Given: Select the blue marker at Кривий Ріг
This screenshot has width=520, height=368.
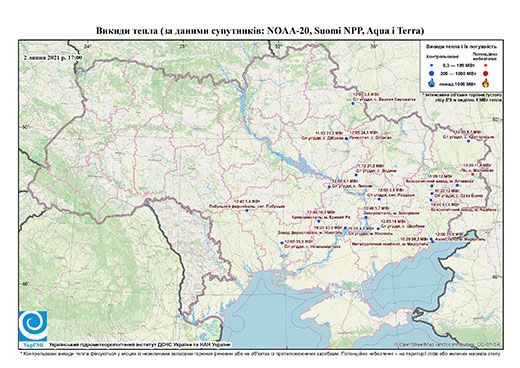Looking at the screenshot, I should point(319,221).
